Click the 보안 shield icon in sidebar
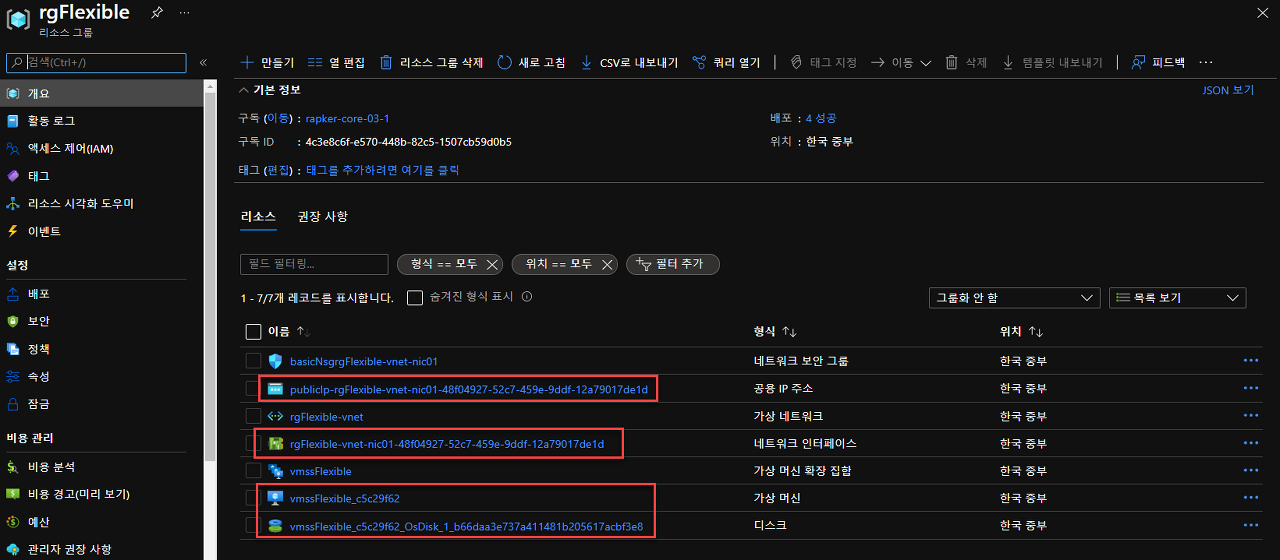Screen dimensions: 1280x560 [13, 321]
